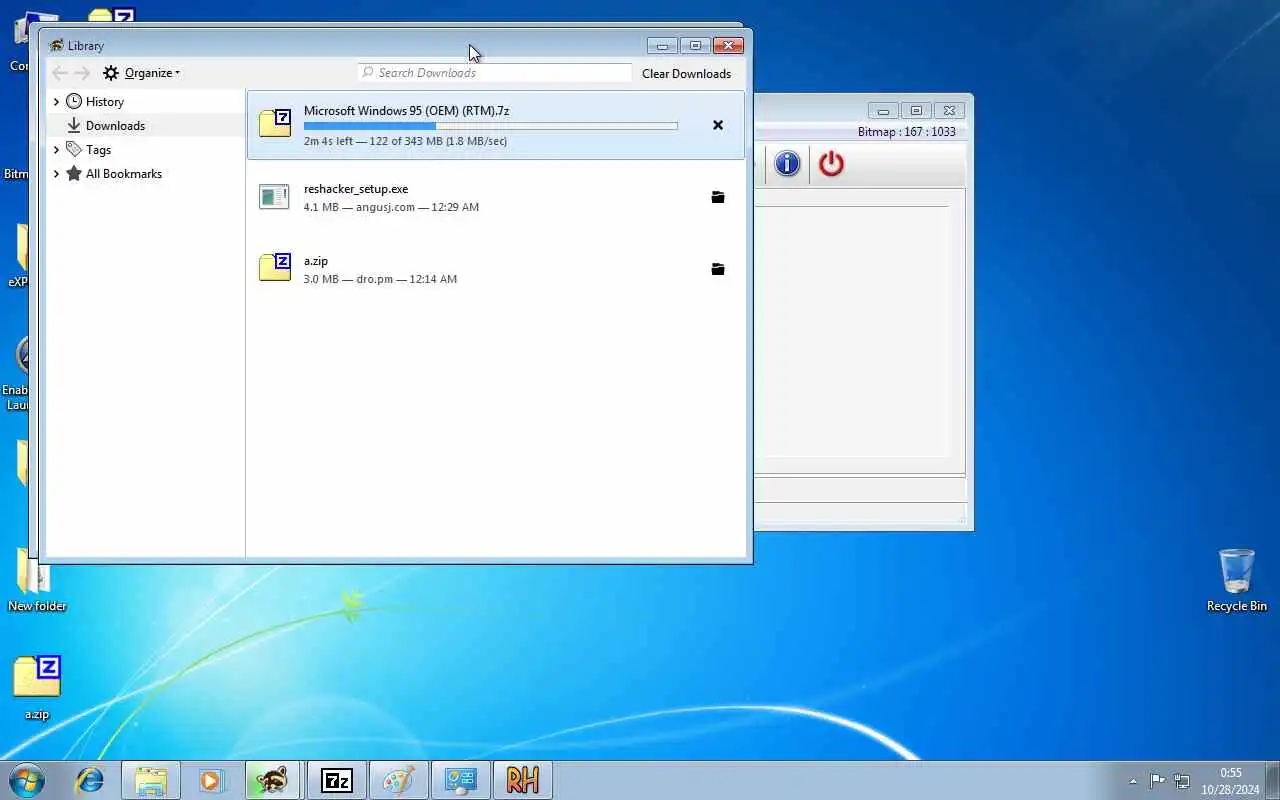Viewport: 1280px width, 800px height.
Task: Click the reshacker_setup.exe file icon
Action: [x=274, y=197]
